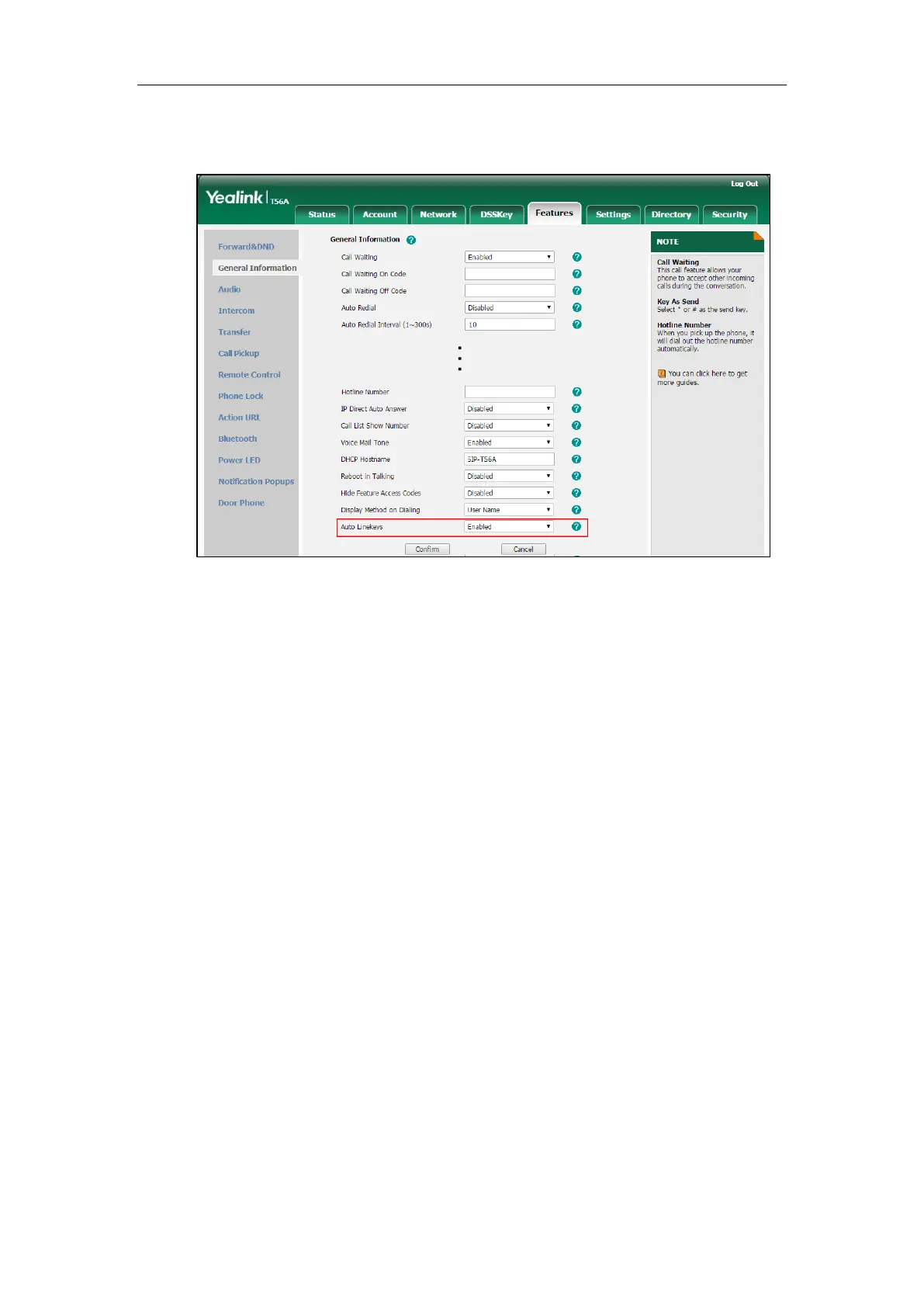
Task: Open help icon for Auto Redial
Action: (576, 308)
